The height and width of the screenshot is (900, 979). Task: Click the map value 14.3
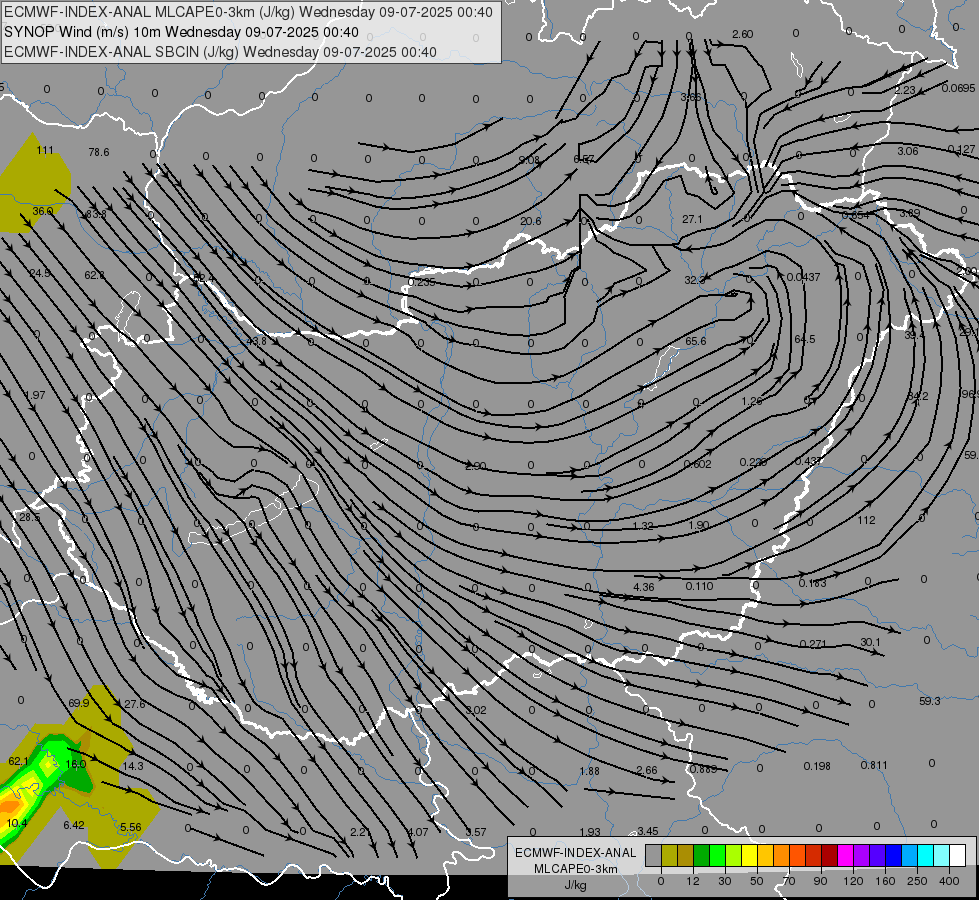133,766
